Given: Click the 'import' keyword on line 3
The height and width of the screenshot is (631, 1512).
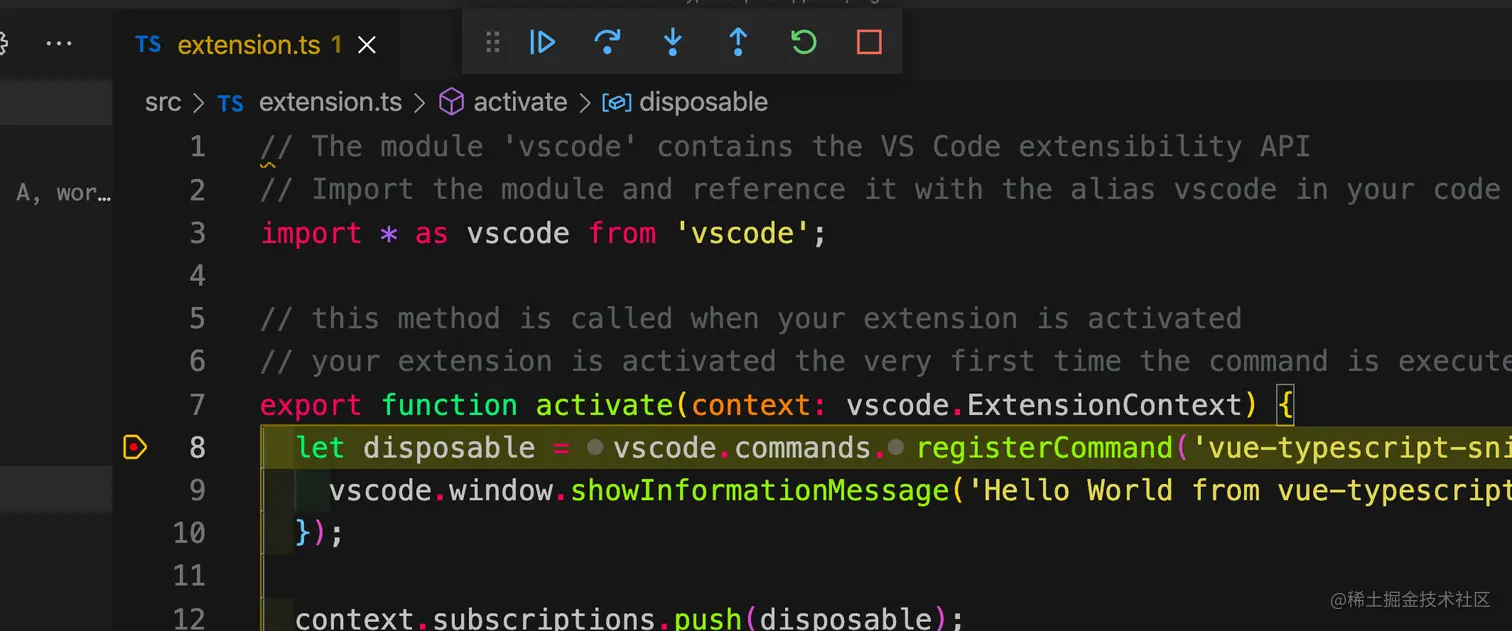Looking at the screenshot, I should pyautogui.click(x=311, y=234).
